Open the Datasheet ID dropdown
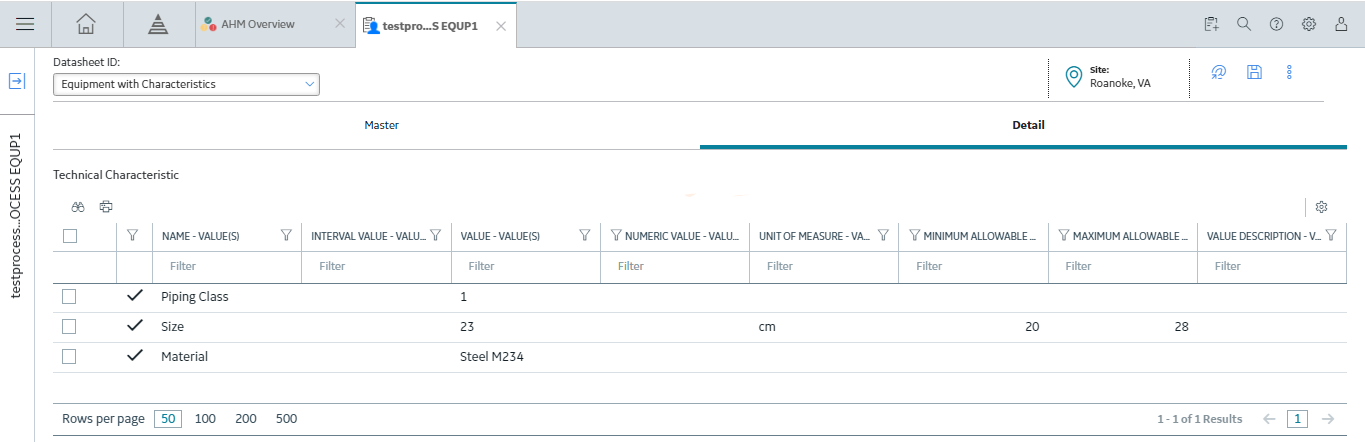Image resolution: width=1365 pixels, height=442 pixels. [x=186, y=84]
